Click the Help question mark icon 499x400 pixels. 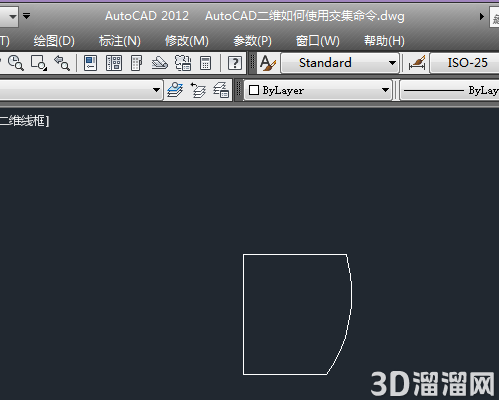coord(235,63)
